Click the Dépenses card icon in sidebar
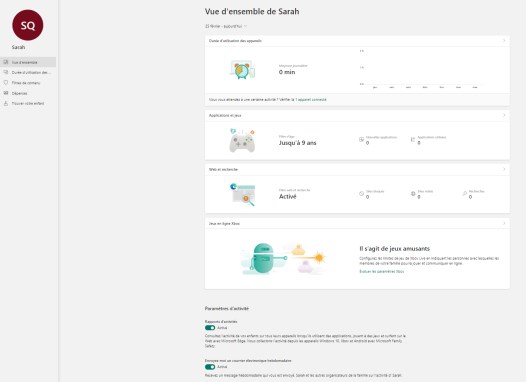This screenshot has height=382, width=526. [x=6, y=93]
